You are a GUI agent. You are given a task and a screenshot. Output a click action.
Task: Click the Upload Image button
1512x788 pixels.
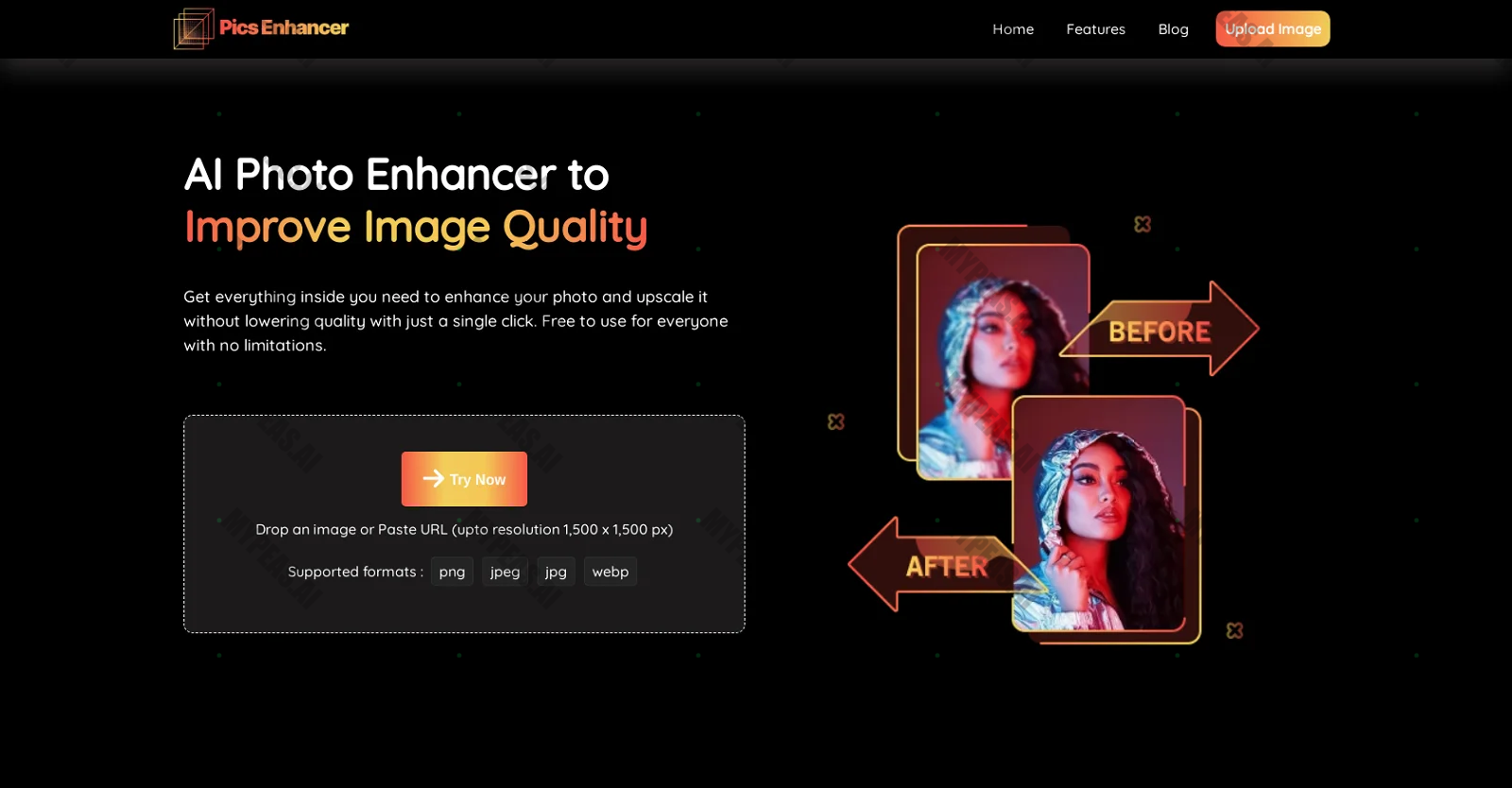point(1273,29)
